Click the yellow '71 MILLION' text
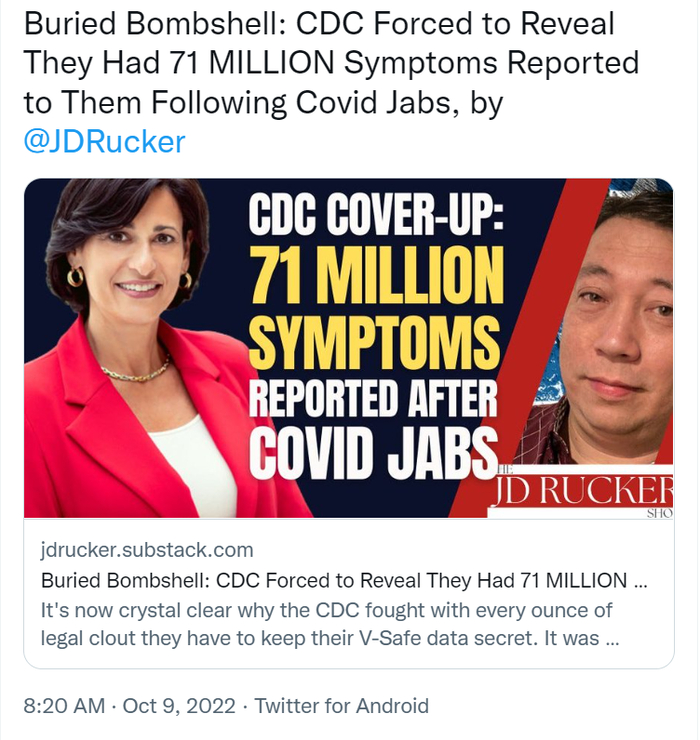 tap(375, 273)
